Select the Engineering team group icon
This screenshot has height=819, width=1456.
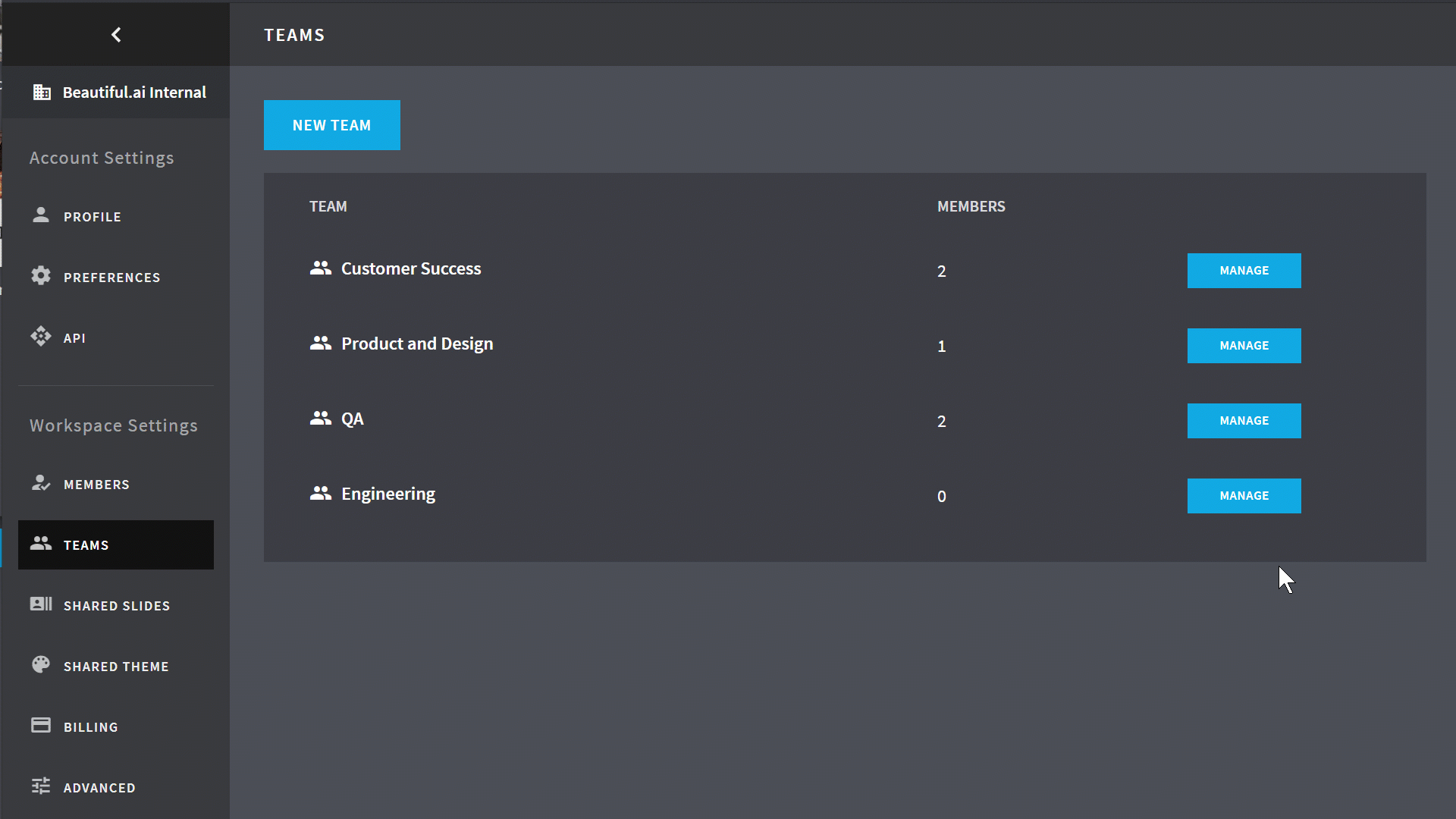pos(320,493)
